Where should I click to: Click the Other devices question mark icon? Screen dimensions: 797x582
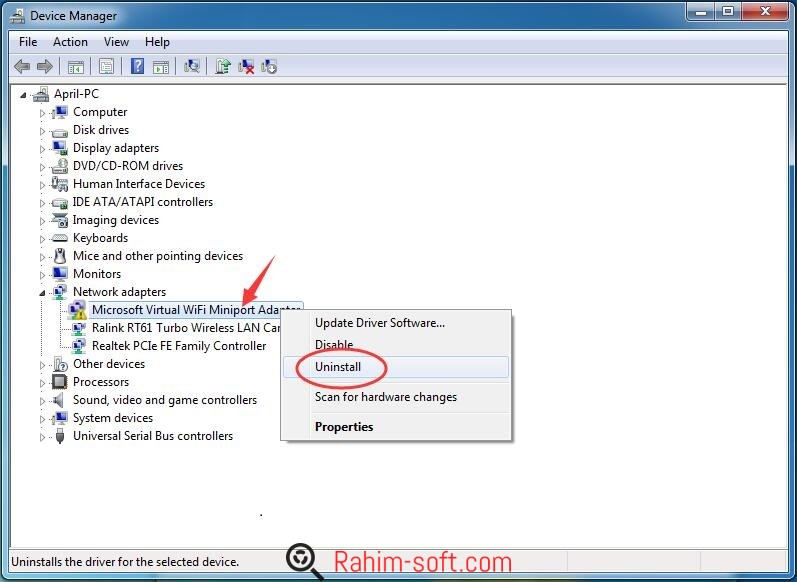click(x=59, y=364)
